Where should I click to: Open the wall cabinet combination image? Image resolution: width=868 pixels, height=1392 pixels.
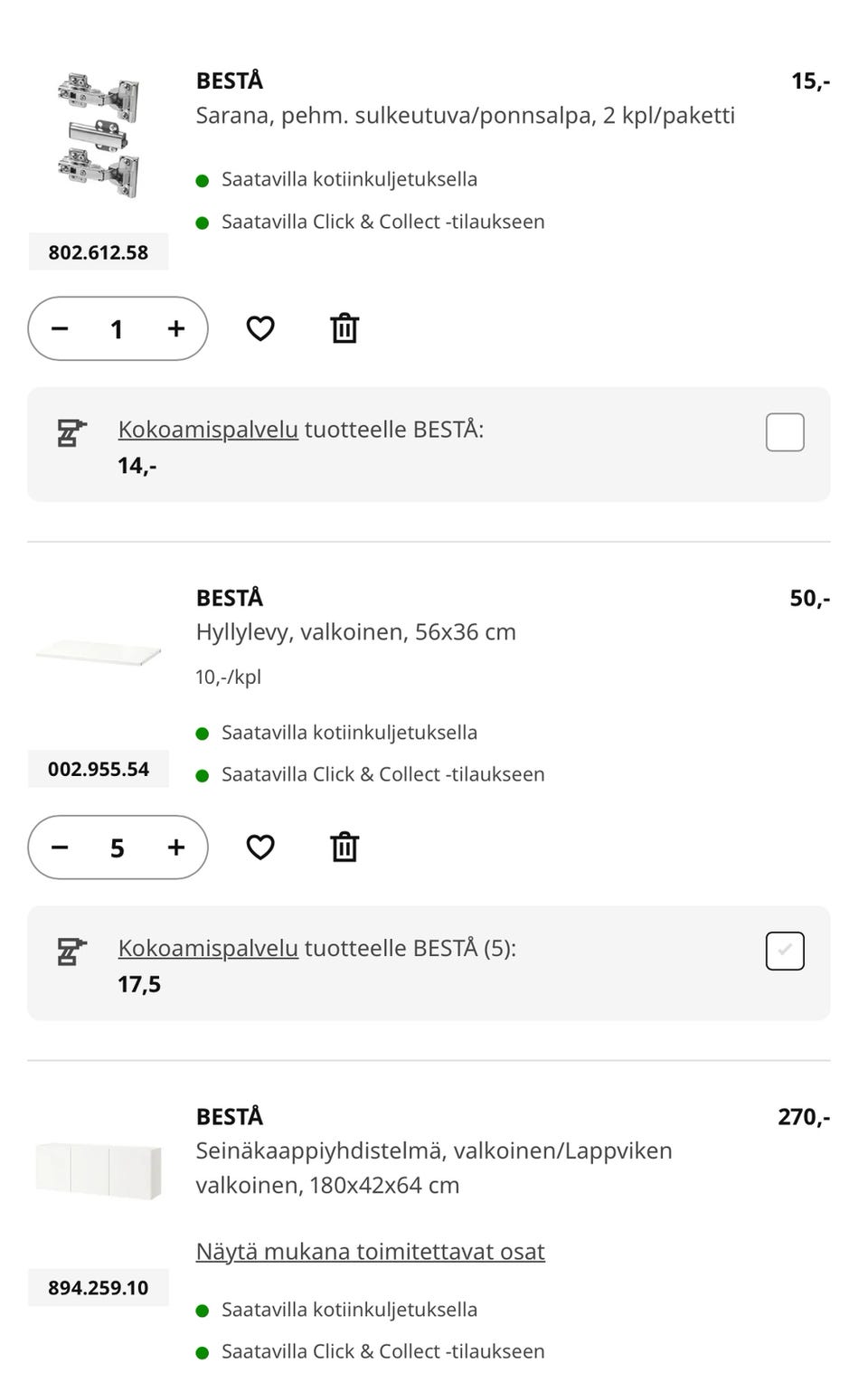coord(99,1170)
